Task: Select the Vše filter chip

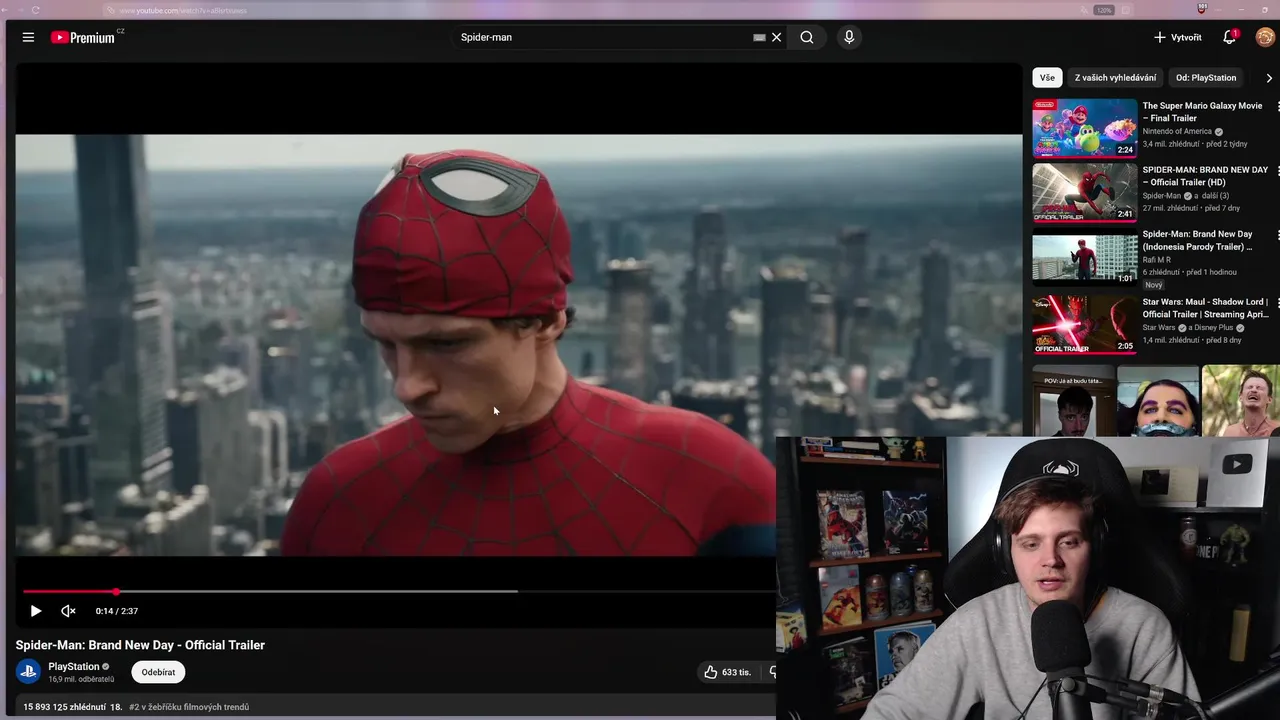Action: 1047,77
